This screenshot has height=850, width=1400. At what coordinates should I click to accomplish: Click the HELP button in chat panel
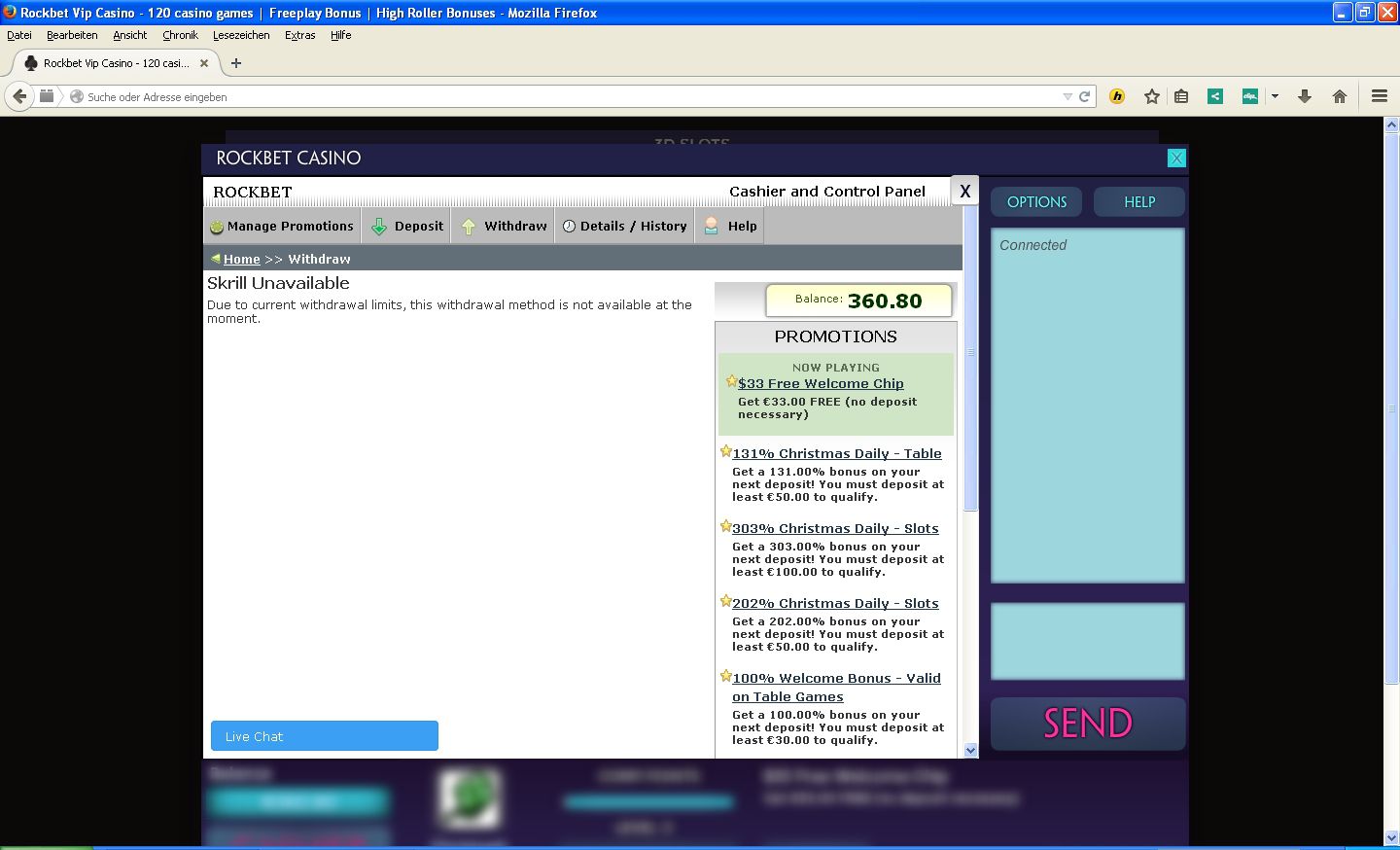pos(1139,202)
